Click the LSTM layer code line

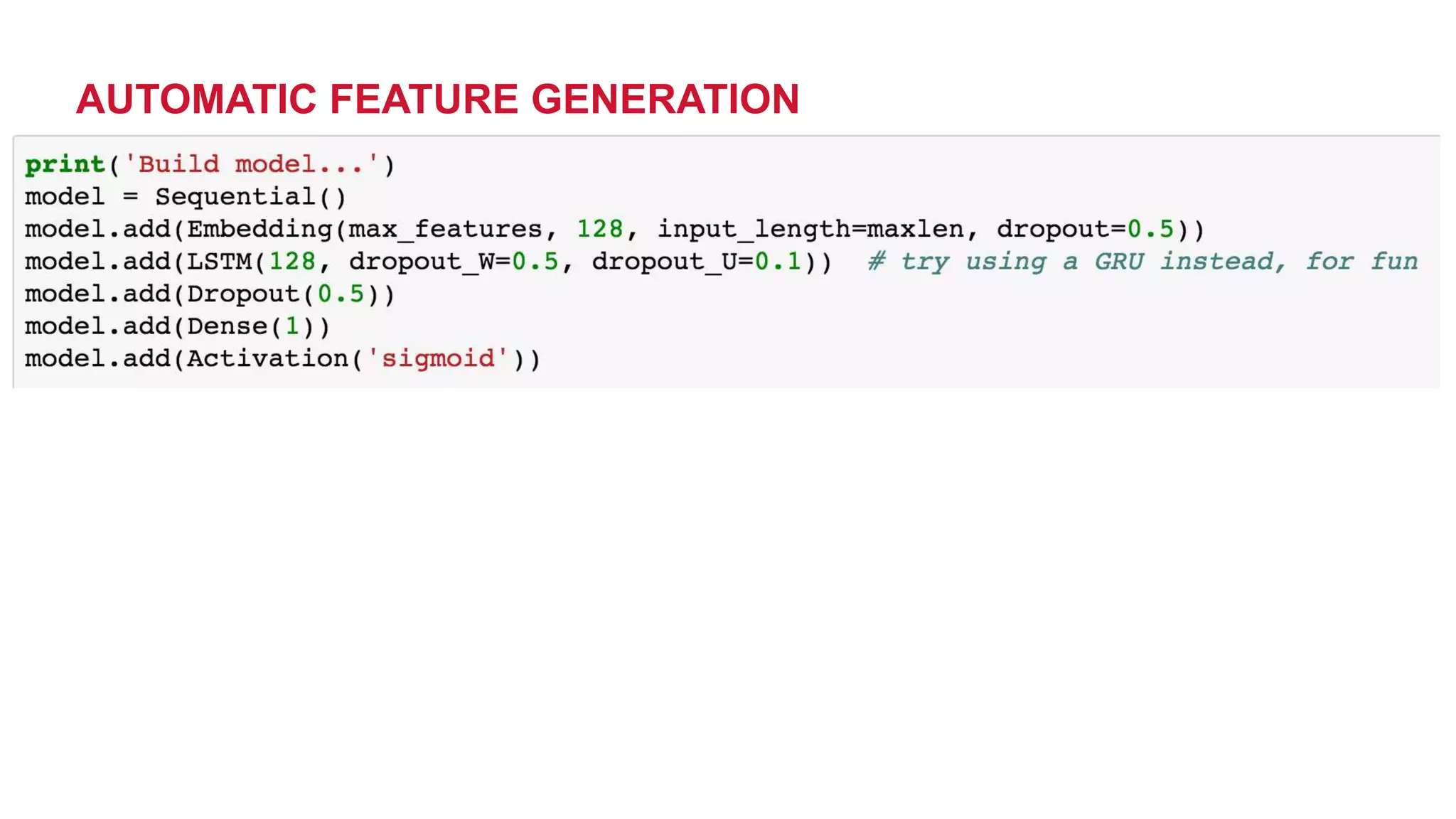(x=722, y=262)
